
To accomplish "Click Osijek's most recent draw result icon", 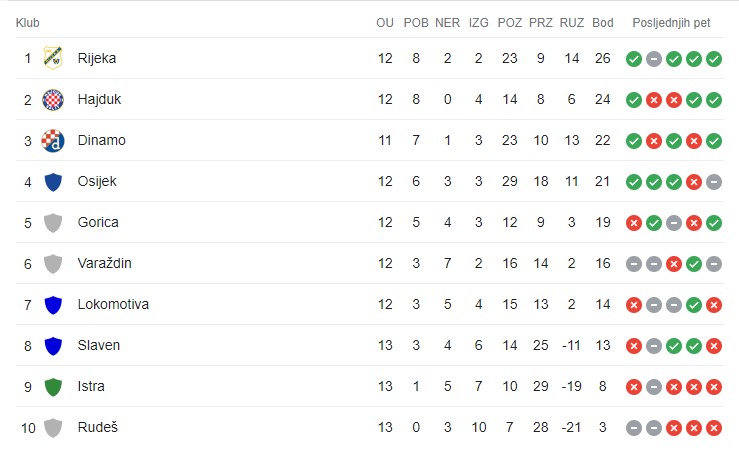I will pos(714,182).
